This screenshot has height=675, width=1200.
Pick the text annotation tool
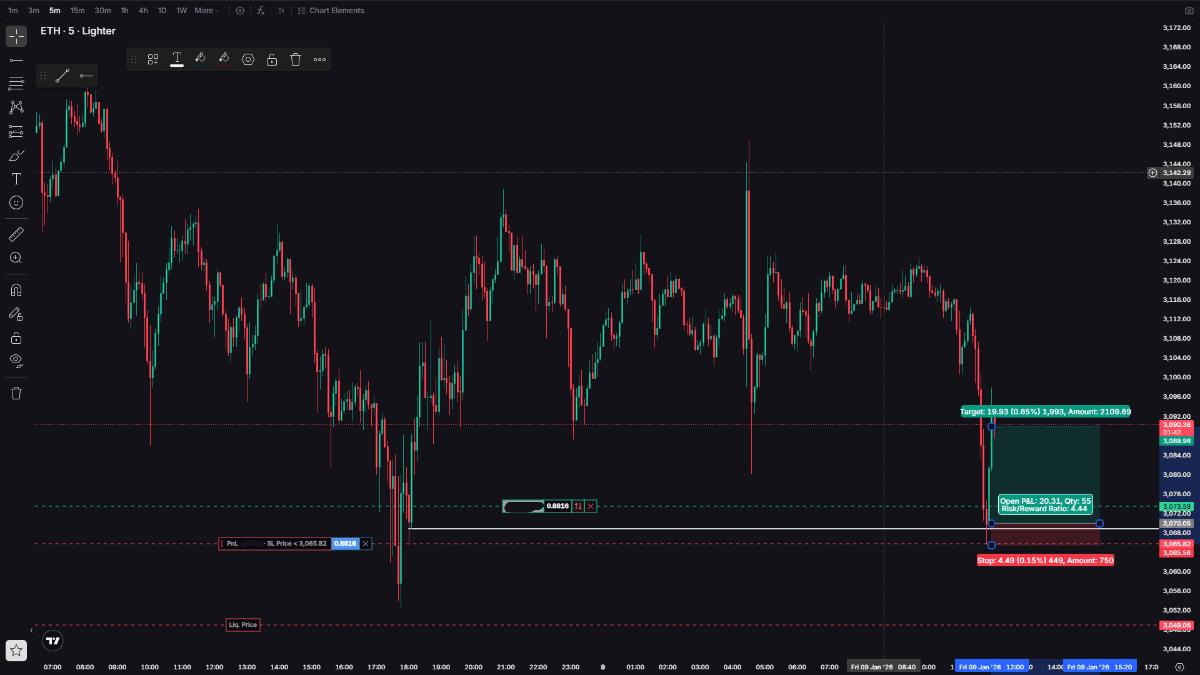tap(16, 179)
